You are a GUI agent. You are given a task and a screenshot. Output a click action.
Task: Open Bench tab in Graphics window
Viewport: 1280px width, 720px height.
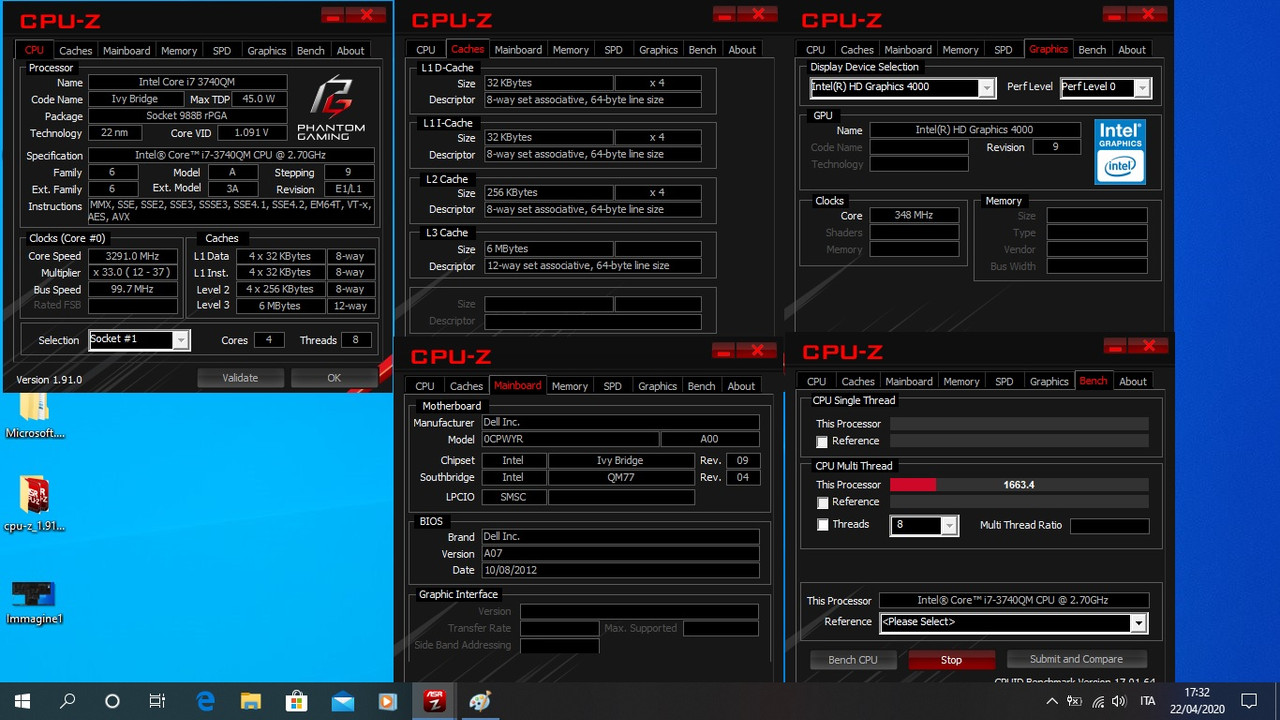[x=1092, y=50]
